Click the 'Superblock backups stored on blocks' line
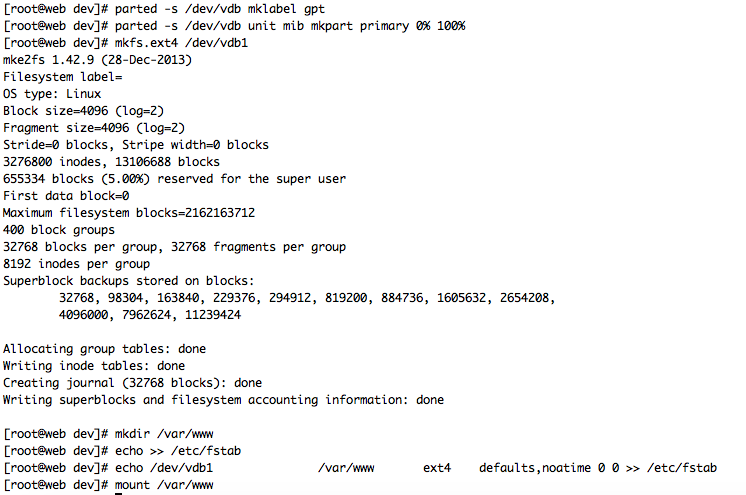Image resolution: width=746 pixels, height=495 pixels. point(129,281)
